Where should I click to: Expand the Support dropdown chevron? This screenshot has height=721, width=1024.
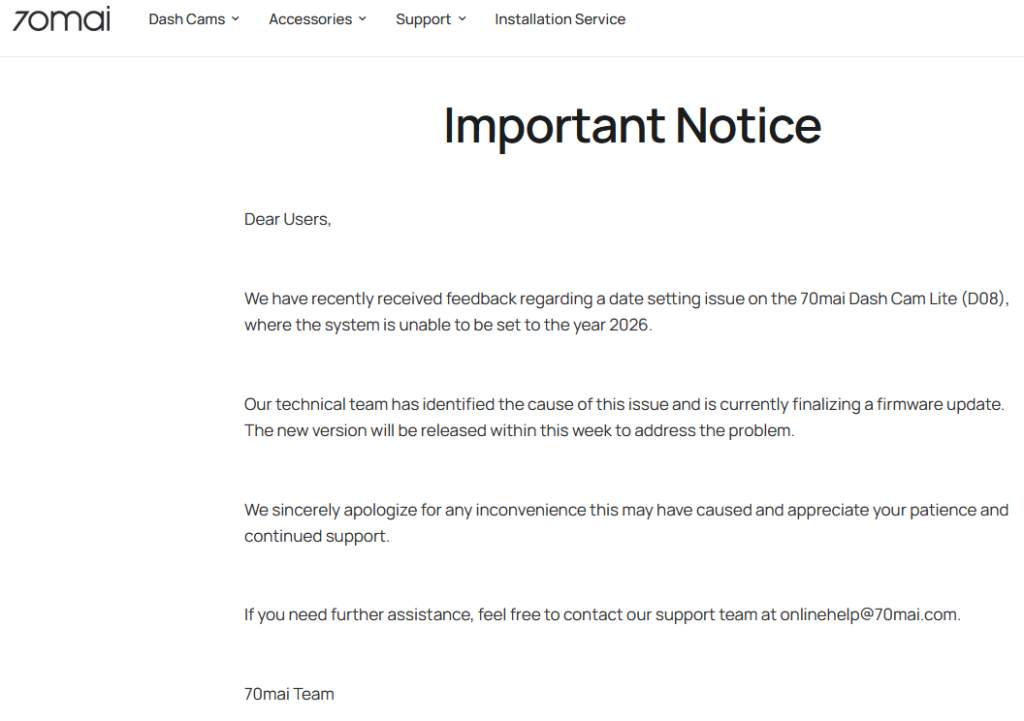462,19
